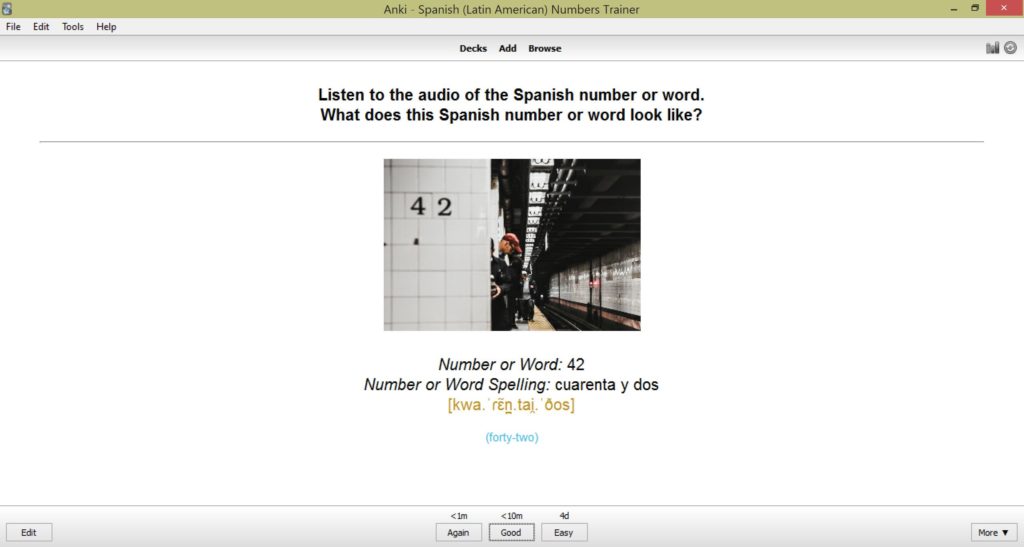This screenshot has height=547, width=1024.
Task: Click the '<10m' interval label
Action: pyautogui.click(x=511, y=516)
